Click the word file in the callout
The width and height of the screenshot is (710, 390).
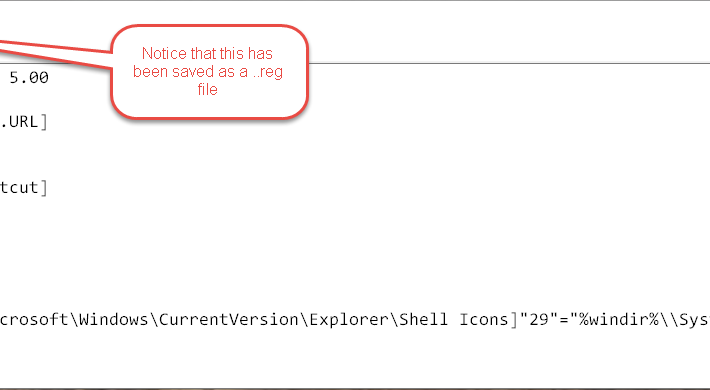point(207,89)
